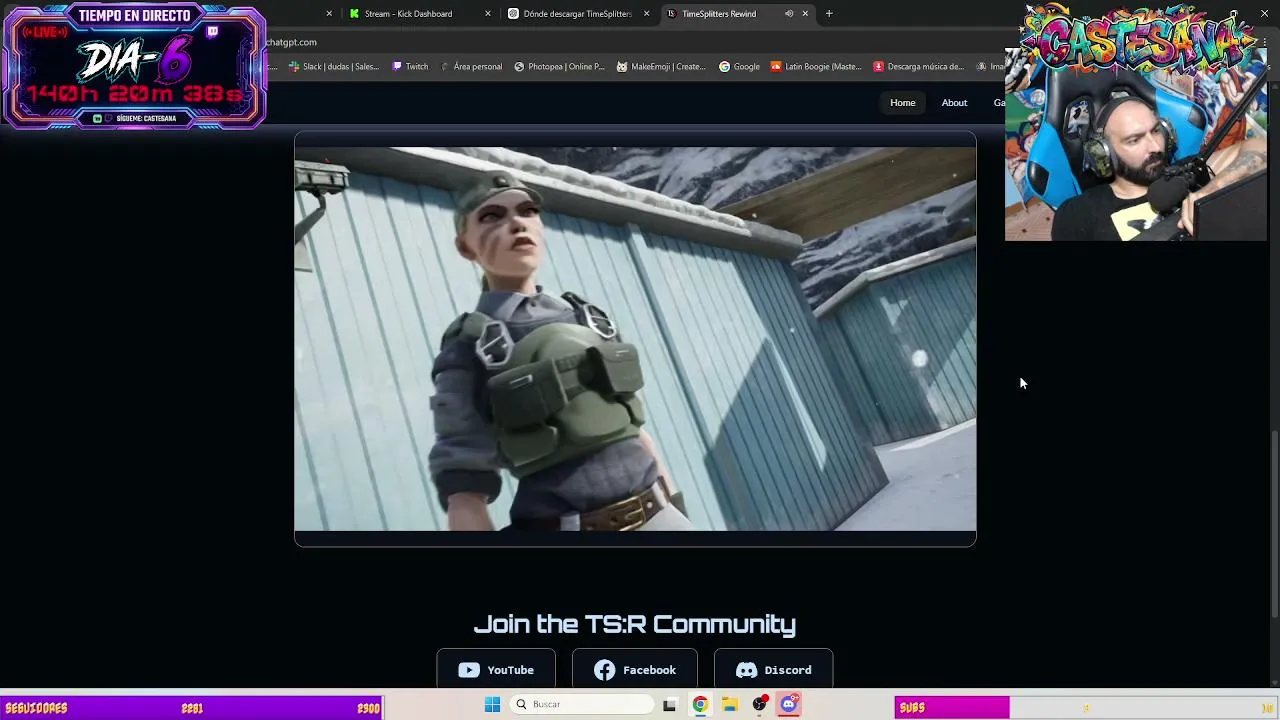Open Google Chrome from the taskbar
1280x720 pixels.
[x=700, y=705]
